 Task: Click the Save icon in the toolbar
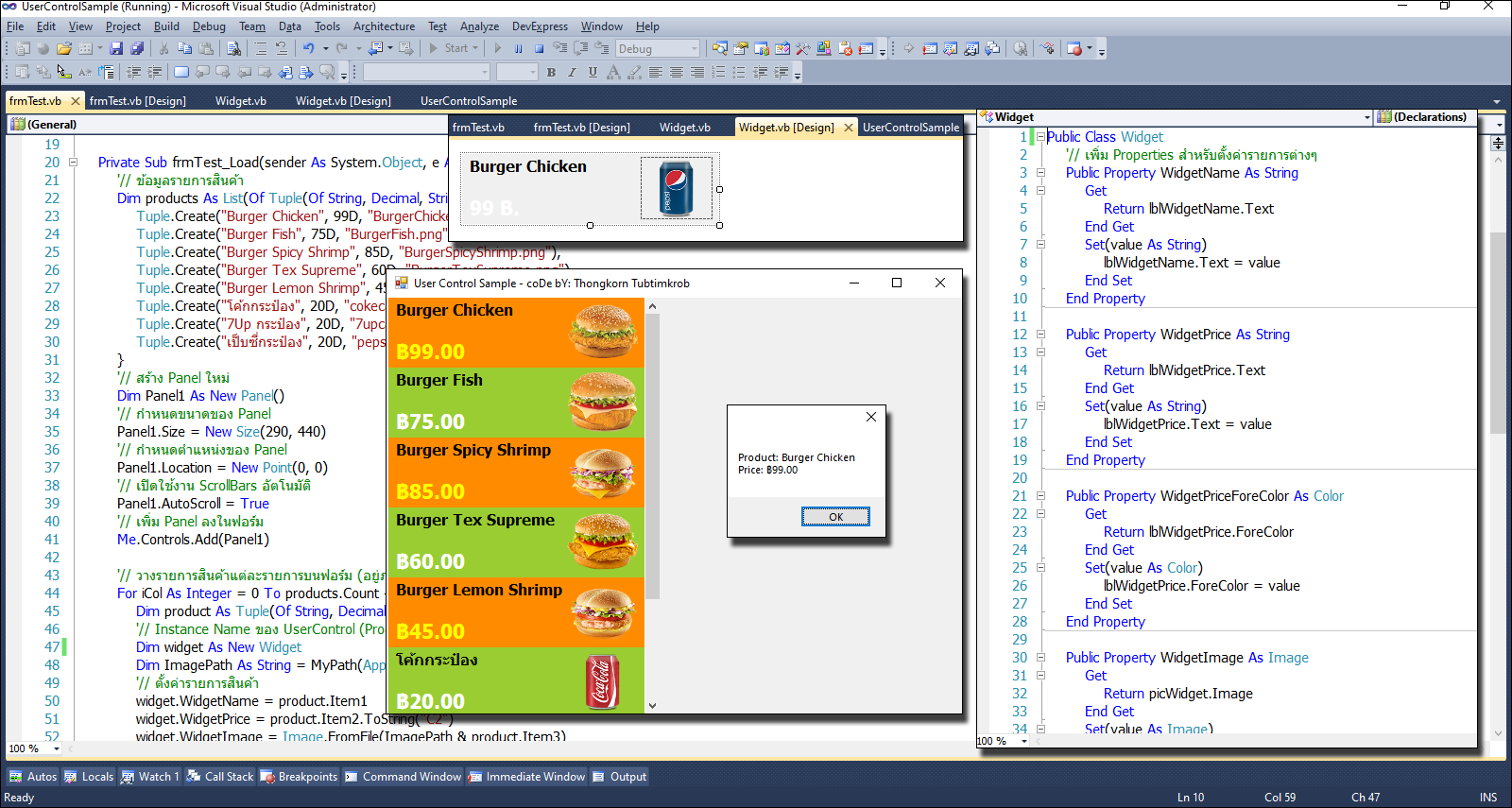(116, 48)
